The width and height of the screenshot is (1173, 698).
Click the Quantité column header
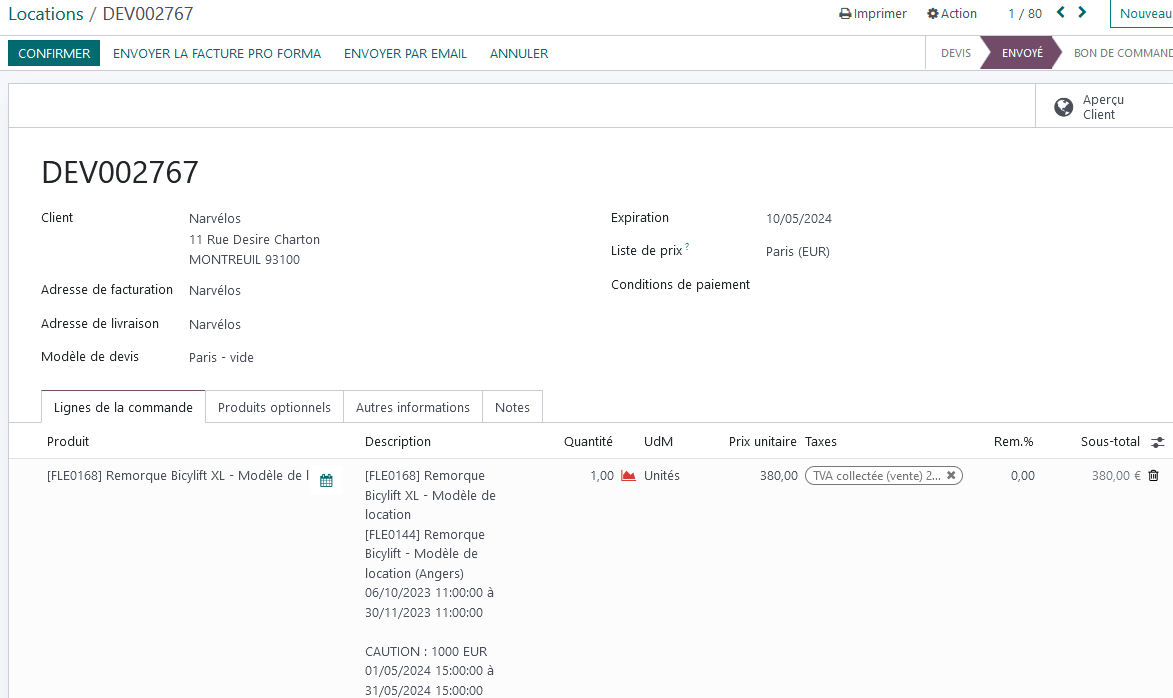click(x=588, y=441)
